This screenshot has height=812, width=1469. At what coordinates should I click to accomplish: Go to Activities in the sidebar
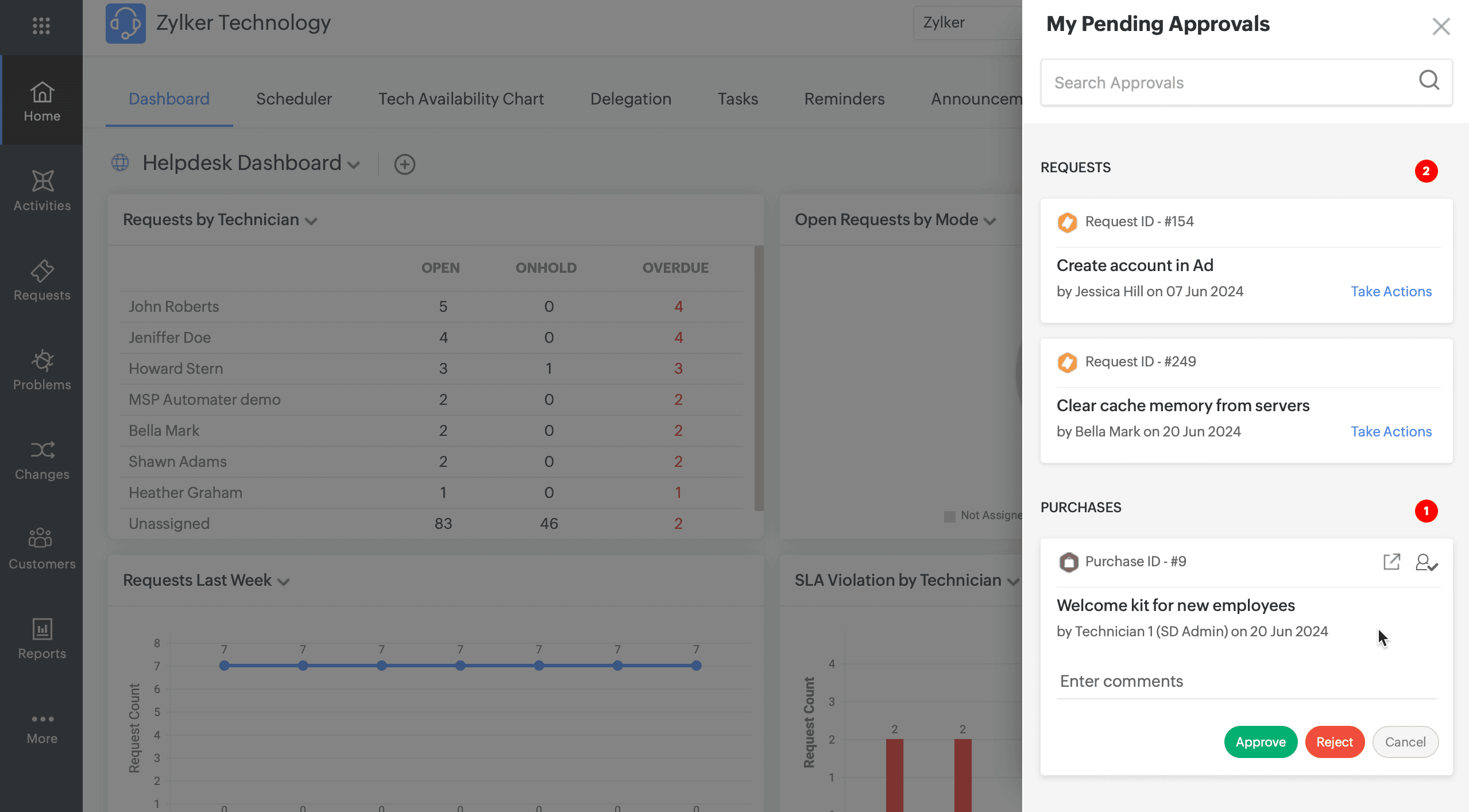(42, 191)
